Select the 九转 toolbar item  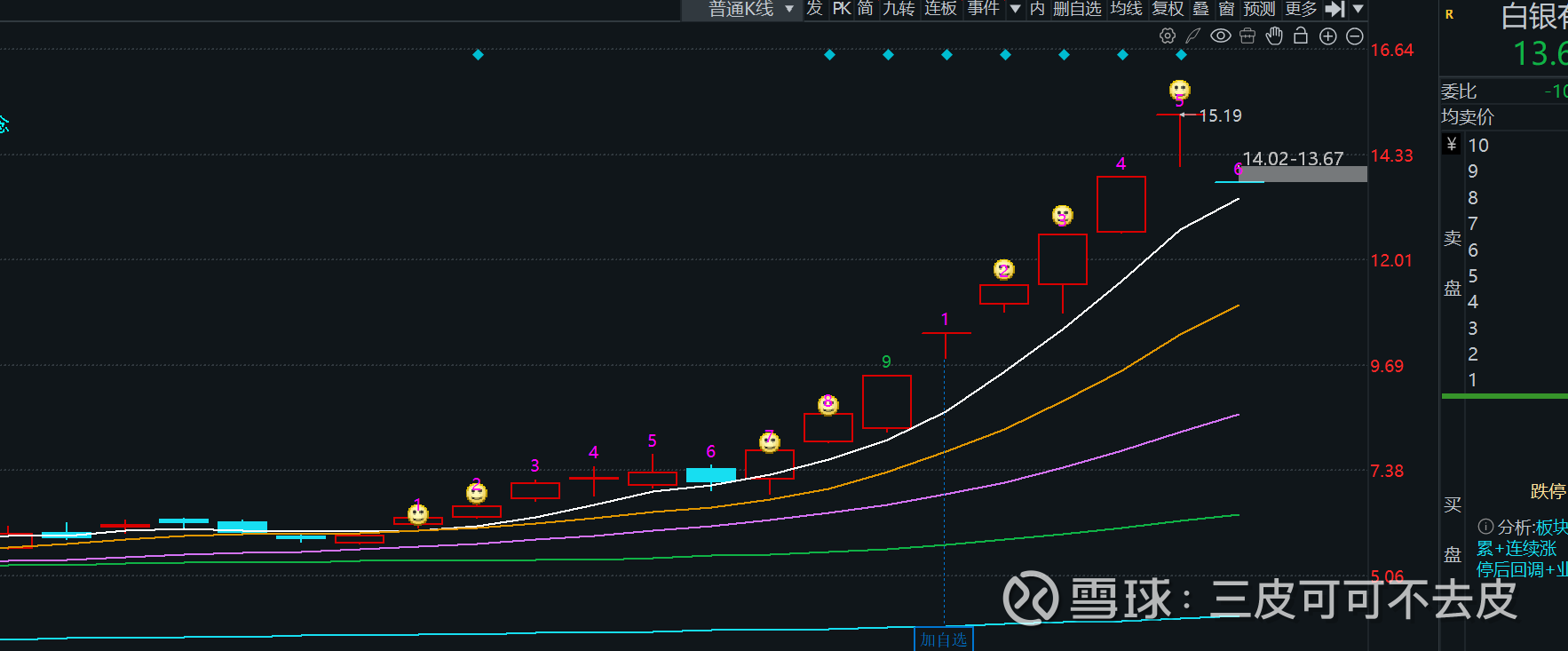pos(899,9)
